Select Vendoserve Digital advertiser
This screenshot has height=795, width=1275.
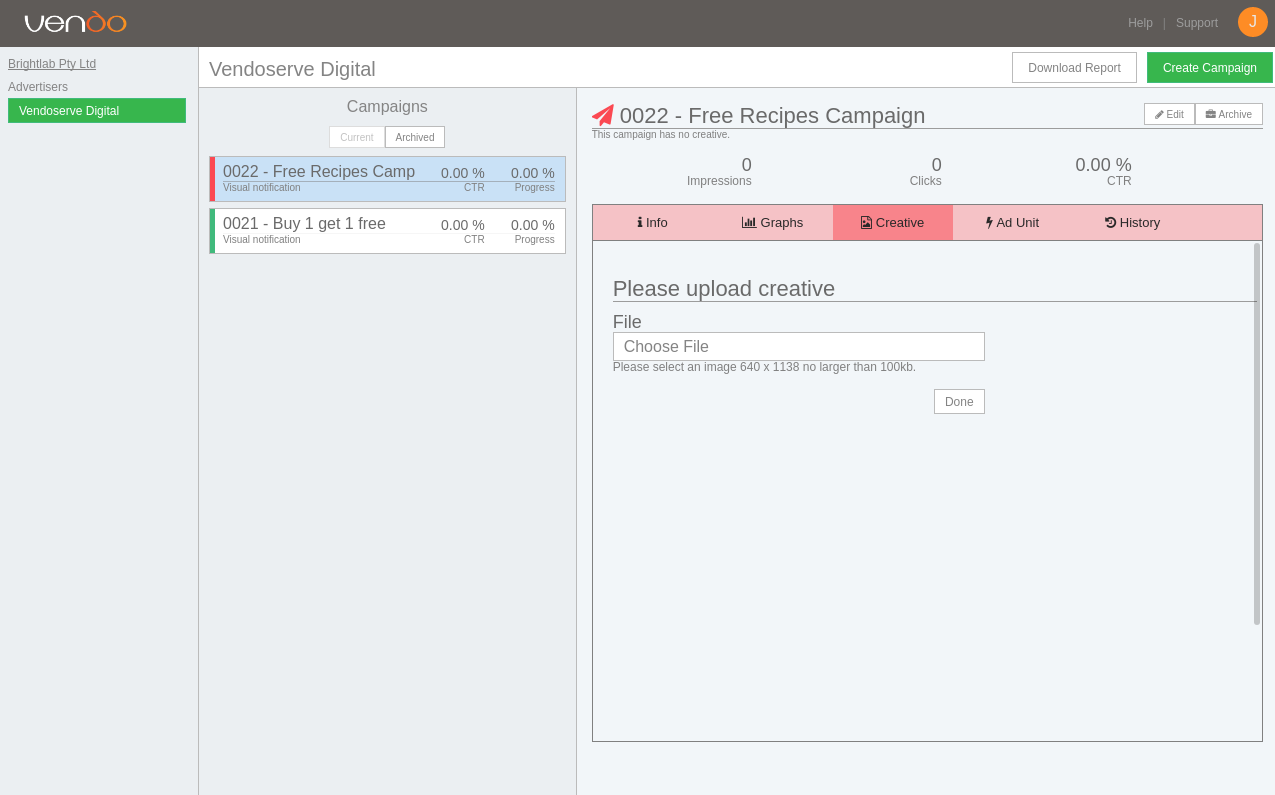tap(97, 111)
